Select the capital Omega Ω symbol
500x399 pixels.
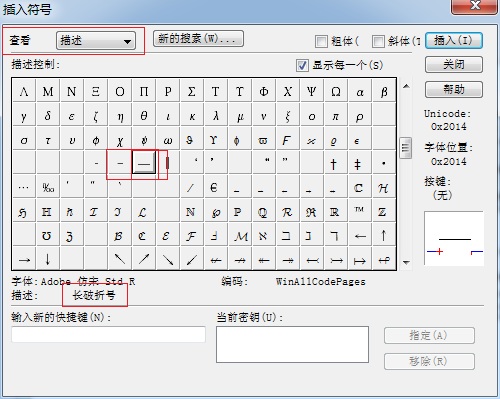[336, 91]
